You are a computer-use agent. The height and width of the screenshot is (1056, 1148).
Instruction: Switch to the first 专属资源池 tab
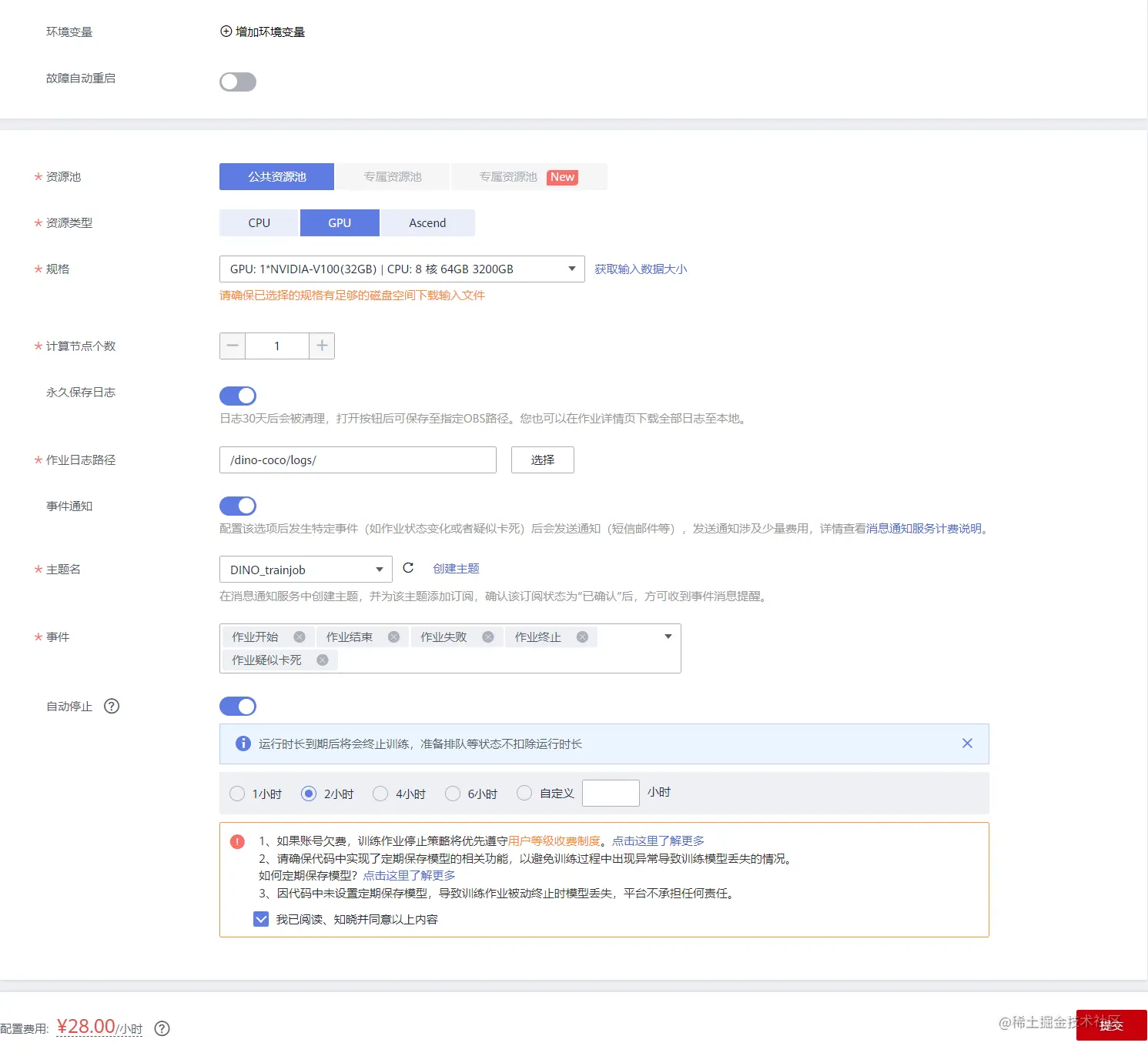(393, 177)
